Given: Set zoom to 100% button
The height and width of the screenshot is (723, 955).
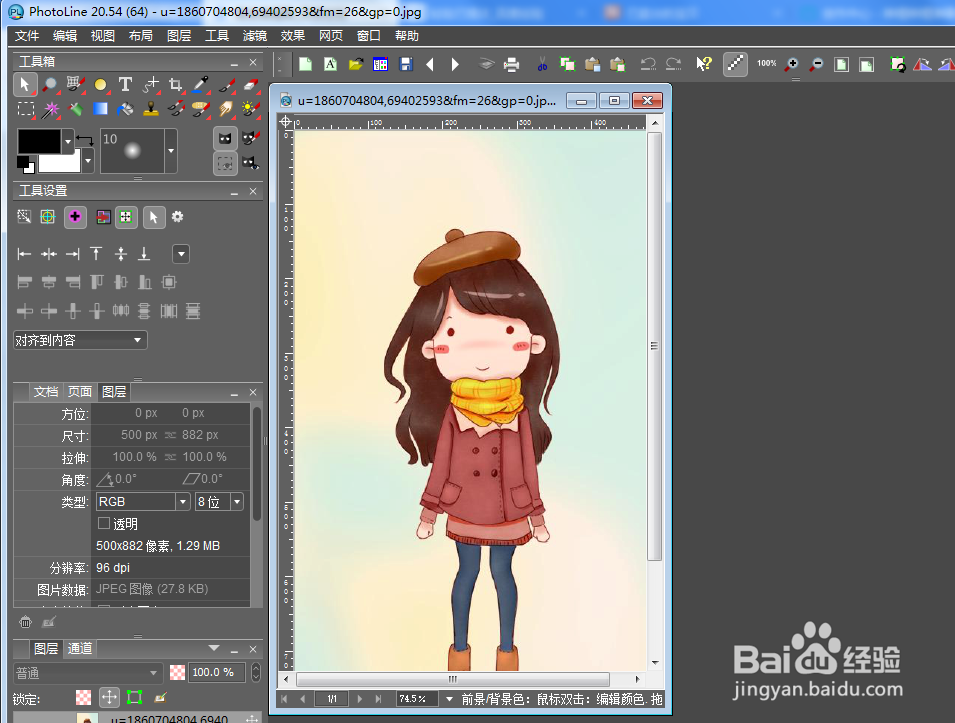Looking at the screenshot, I should tap(766, 63).
